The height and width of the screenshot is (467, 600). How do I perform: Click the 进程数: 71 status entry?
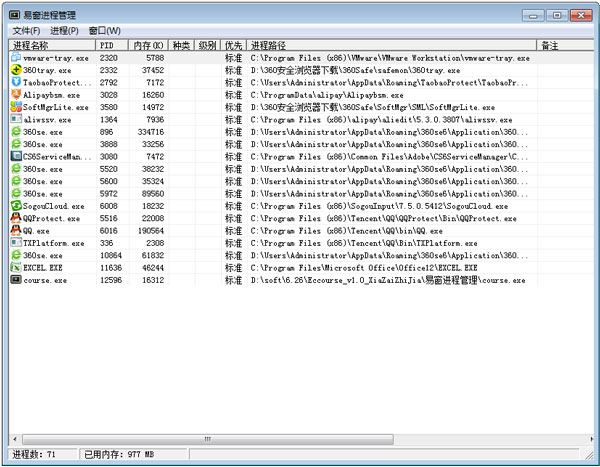(x=42, y=454)
